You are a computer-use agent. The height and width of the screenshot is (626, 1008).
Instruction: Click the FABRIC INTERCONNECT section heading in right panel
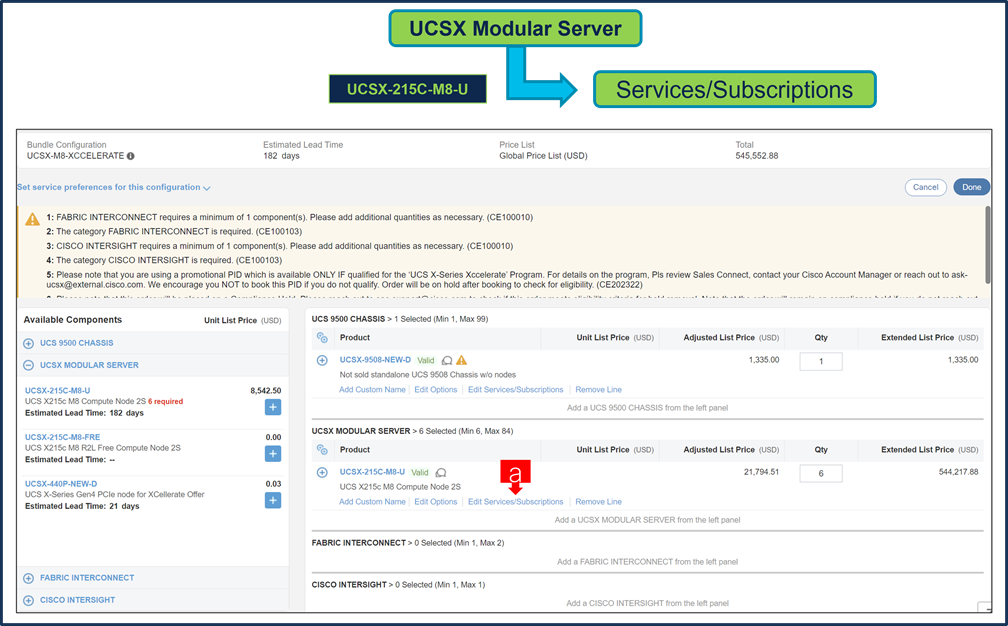point(359,543)
